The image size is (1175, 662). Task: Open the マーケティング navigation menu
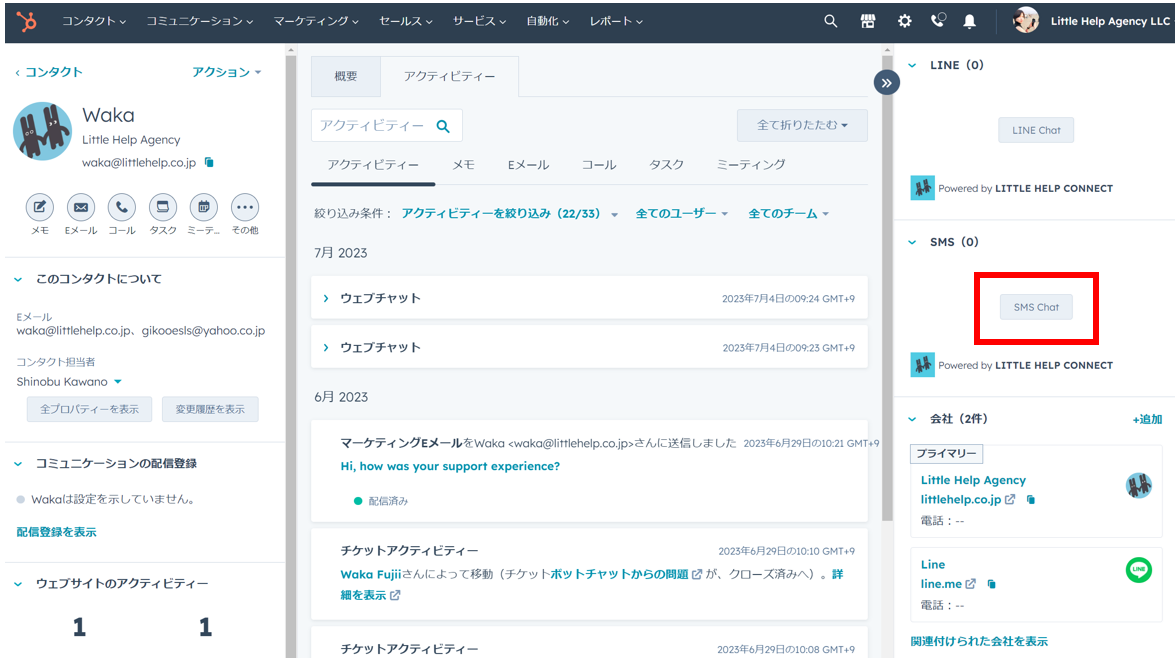tap(316, 21)
